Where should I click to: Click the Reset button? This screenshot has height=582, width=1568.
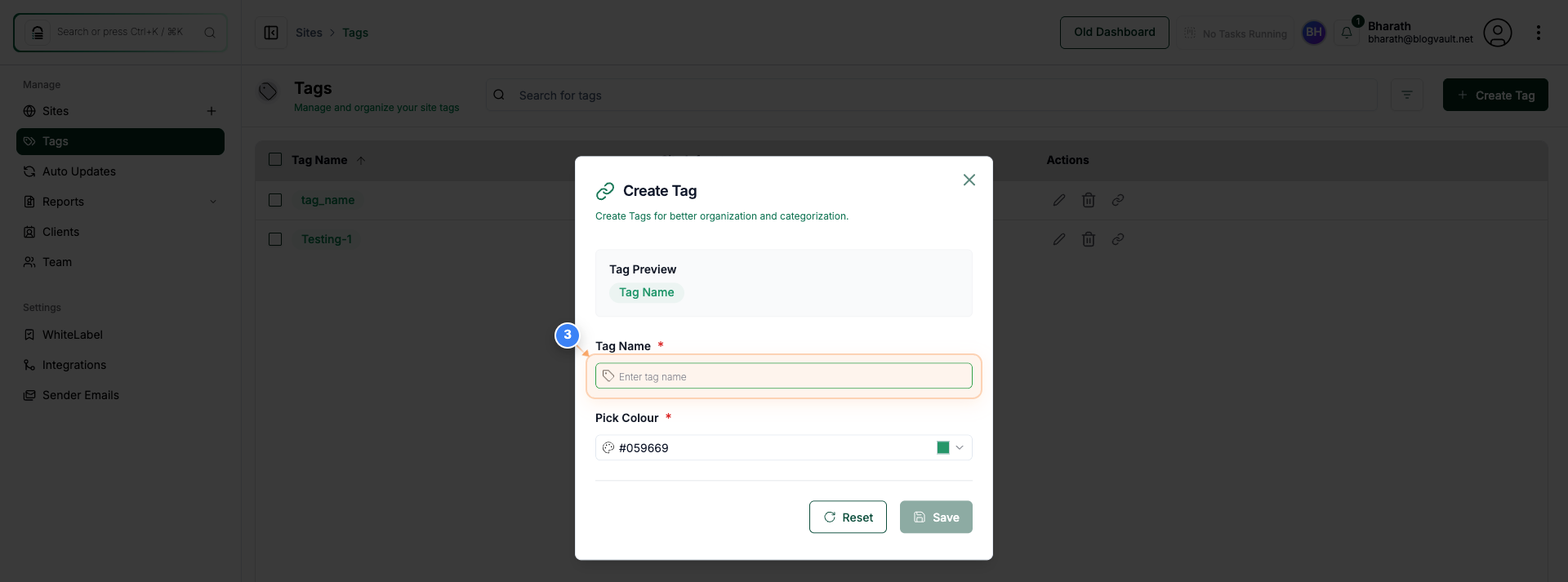click(x=848, y=517)
